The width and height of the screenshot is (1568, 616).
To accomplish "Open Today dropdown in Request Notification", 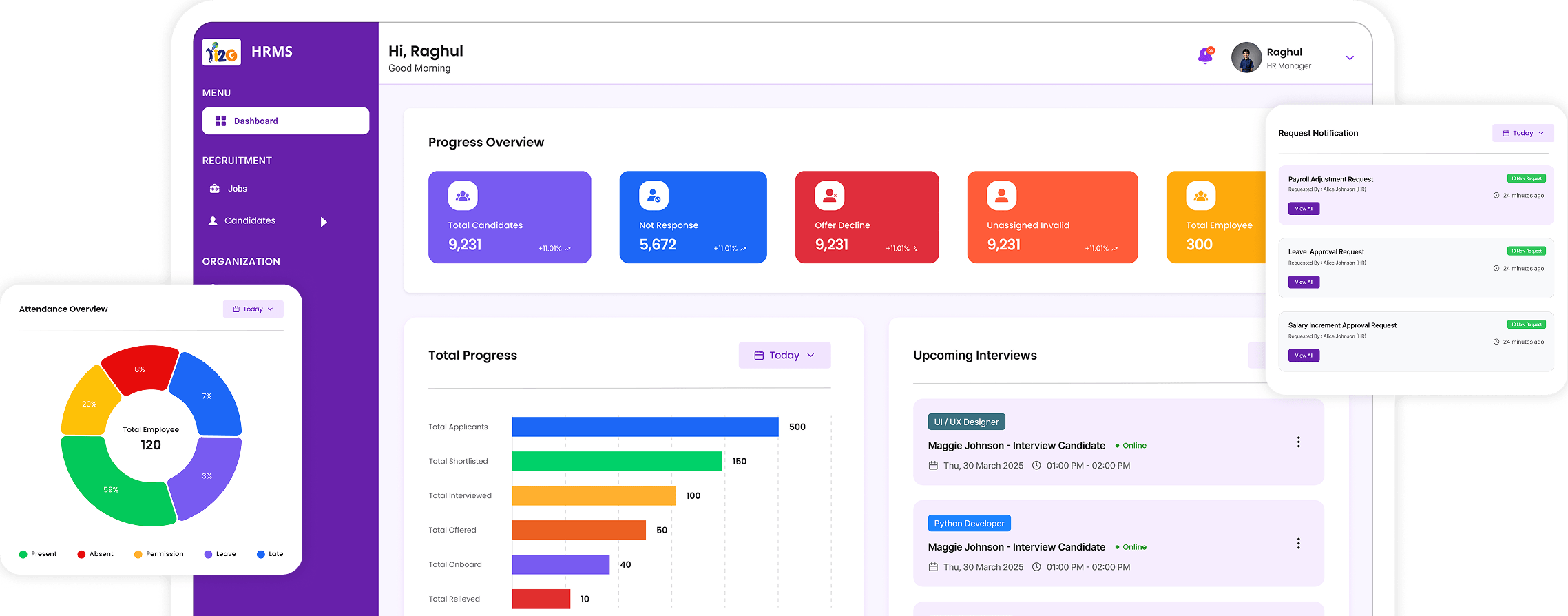I will [1523, 133].
